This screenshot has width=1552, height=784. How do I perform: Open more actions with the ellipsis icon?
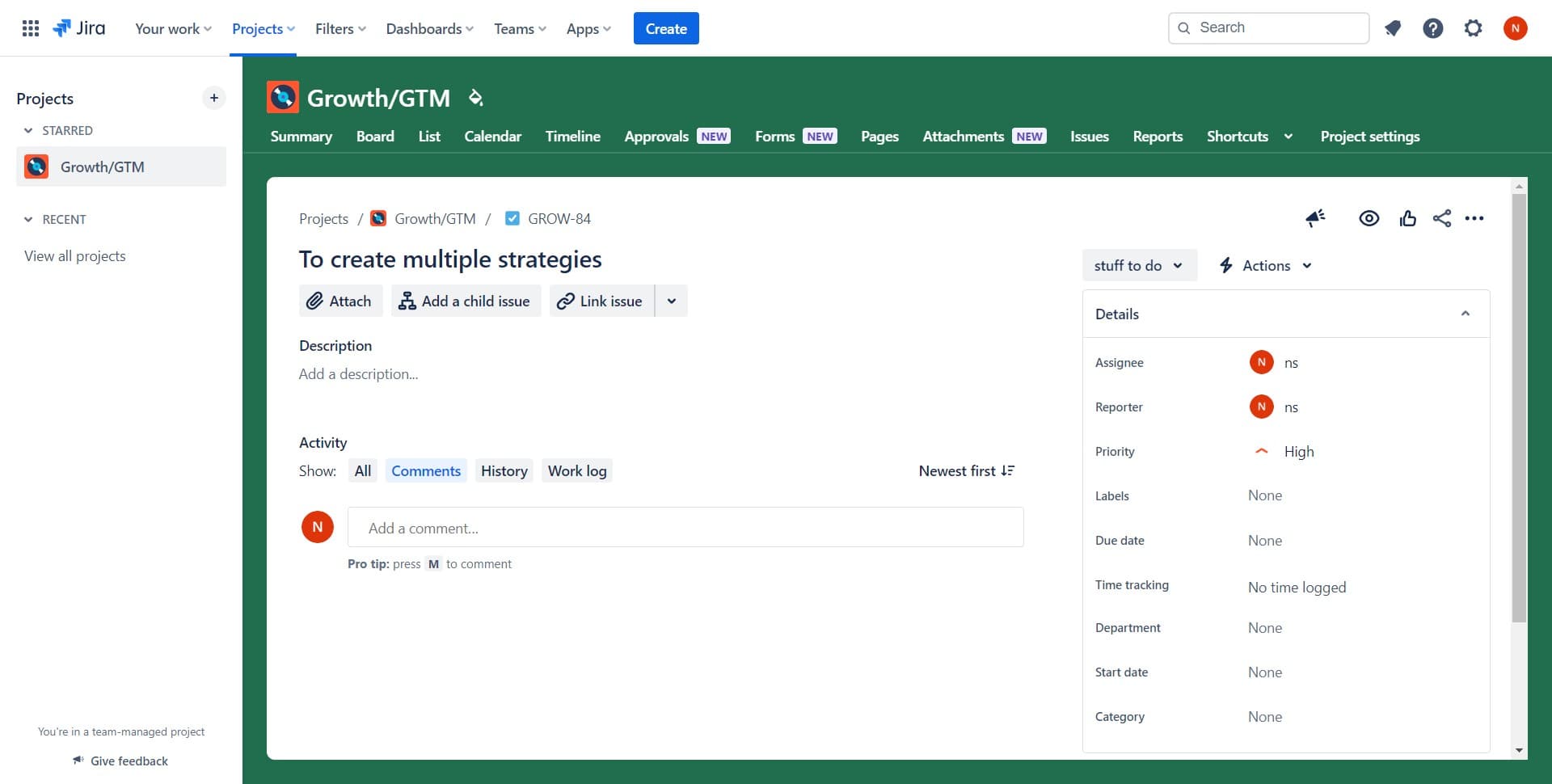[x=1476, y=218]
